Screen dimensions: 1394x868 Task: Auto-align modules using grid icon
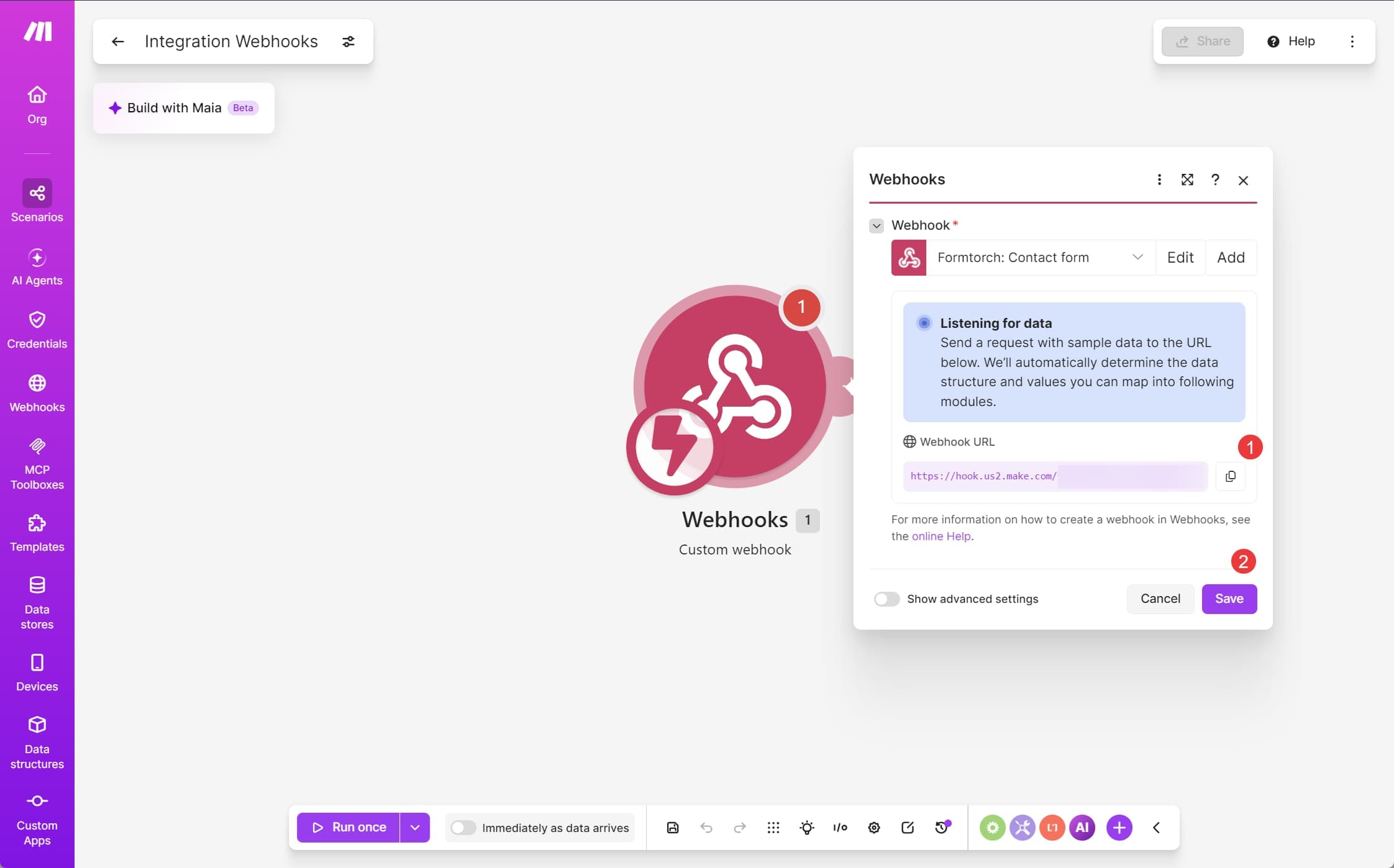773,828
